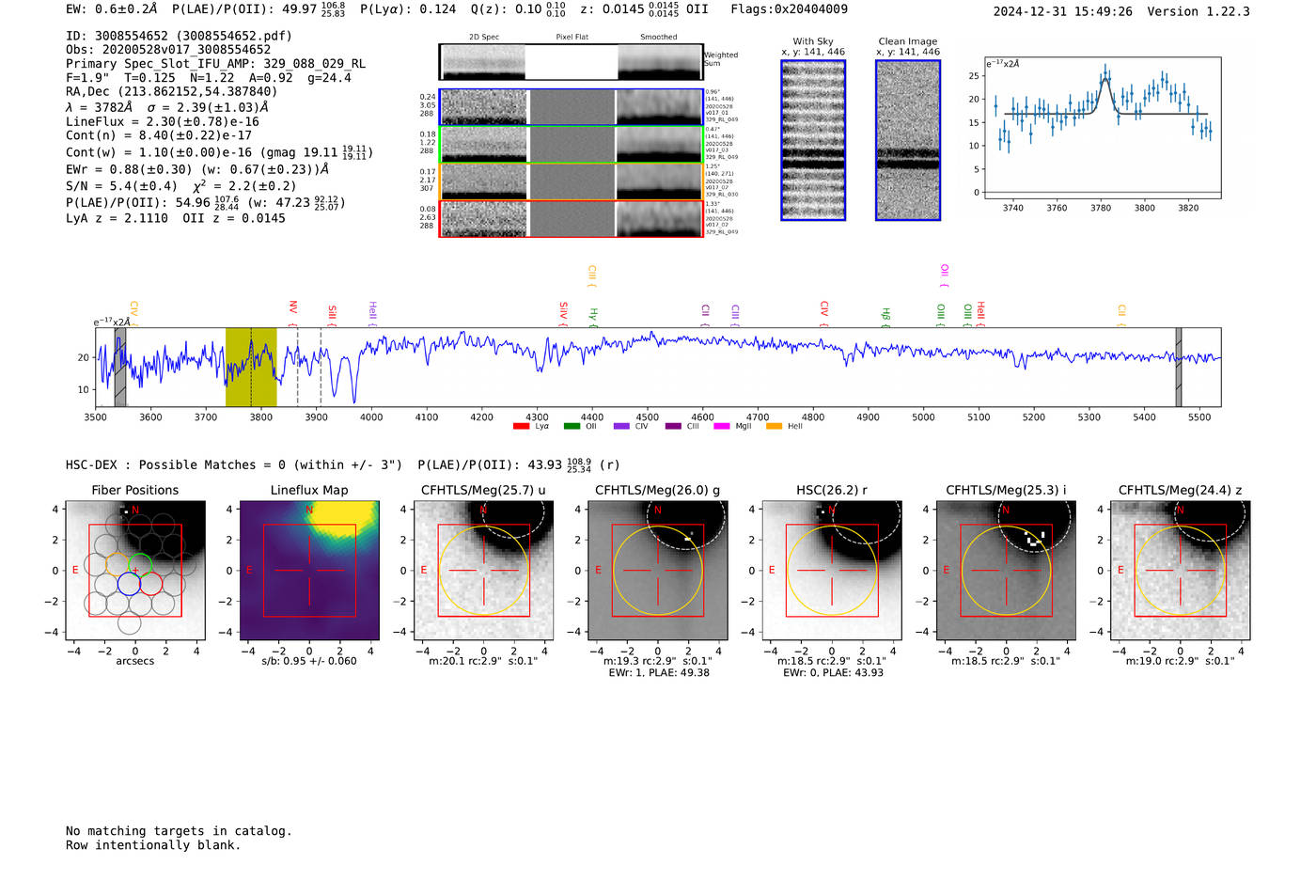
Task: Click the blue fiber circle in Fiber Positions
Action: pos(130,584)
